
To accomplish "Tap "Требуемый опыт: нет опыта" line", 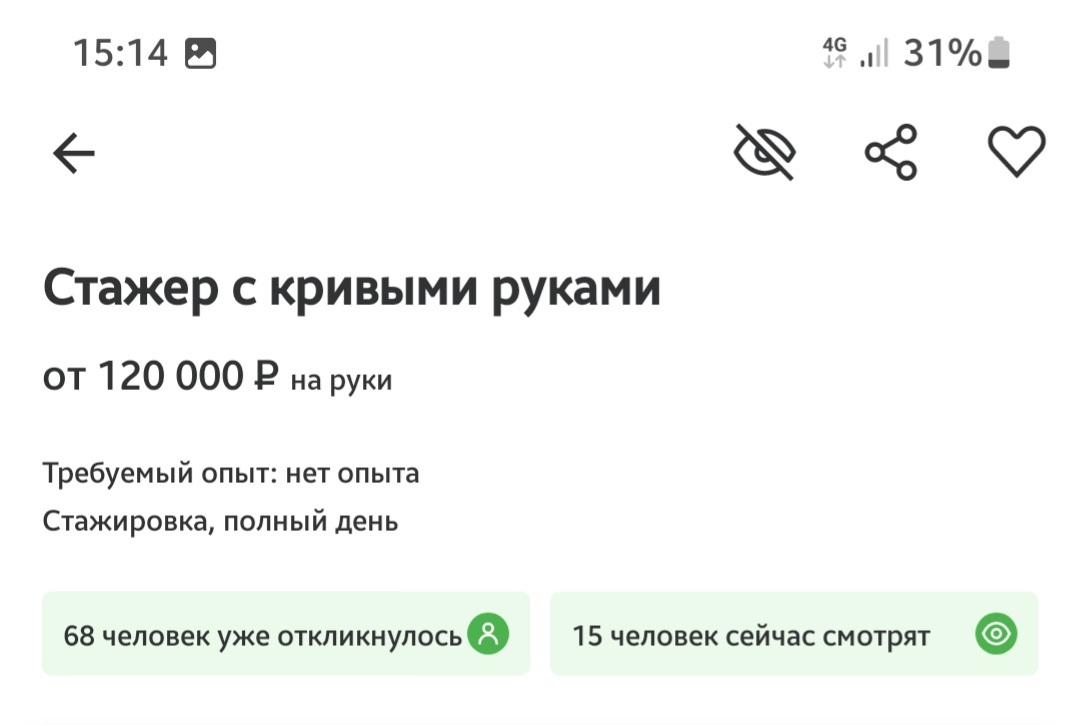I will pos(231,473).
